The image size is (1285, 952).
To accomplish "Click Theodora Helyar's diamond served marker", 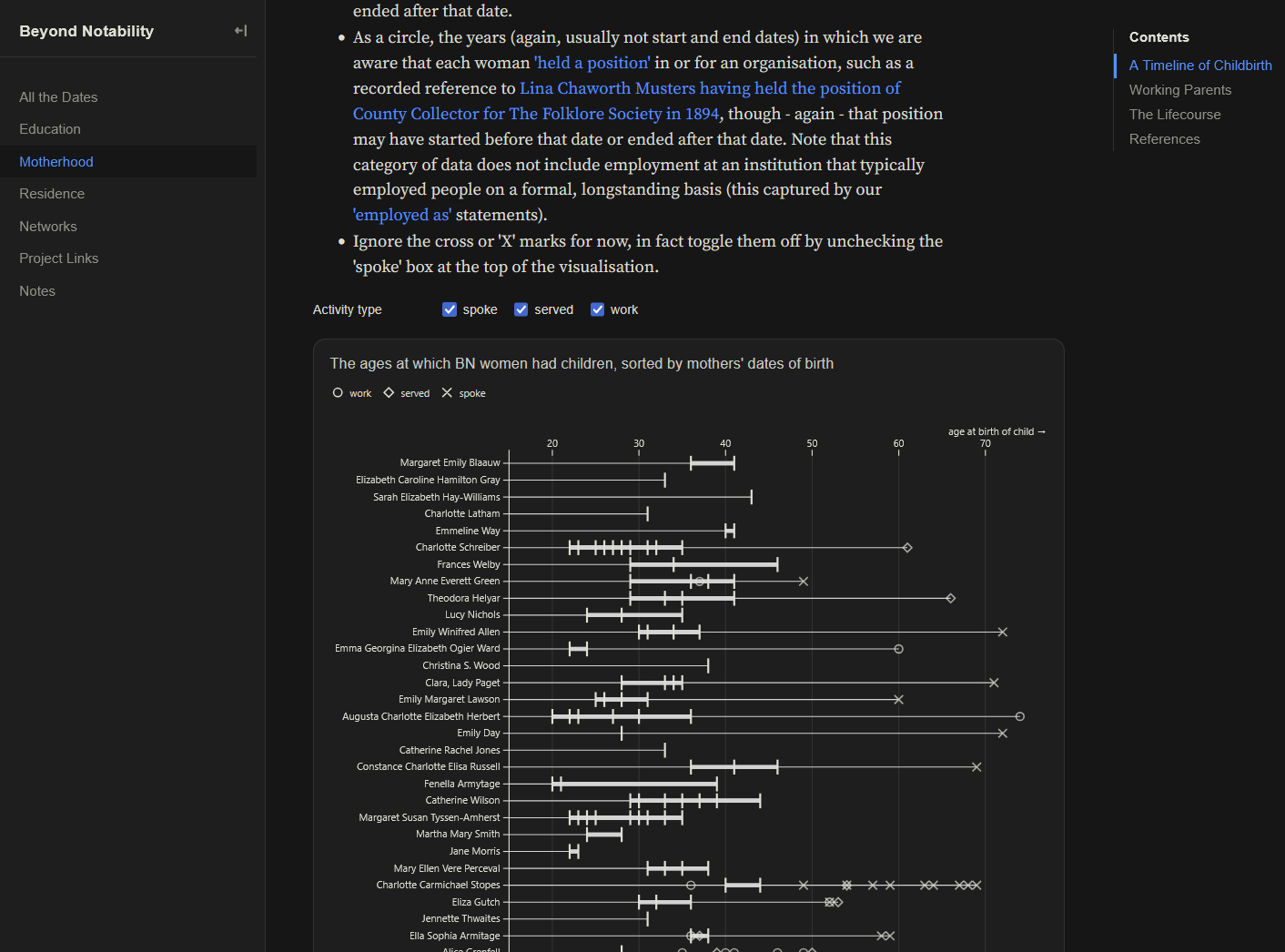I will tap(951, 599).
